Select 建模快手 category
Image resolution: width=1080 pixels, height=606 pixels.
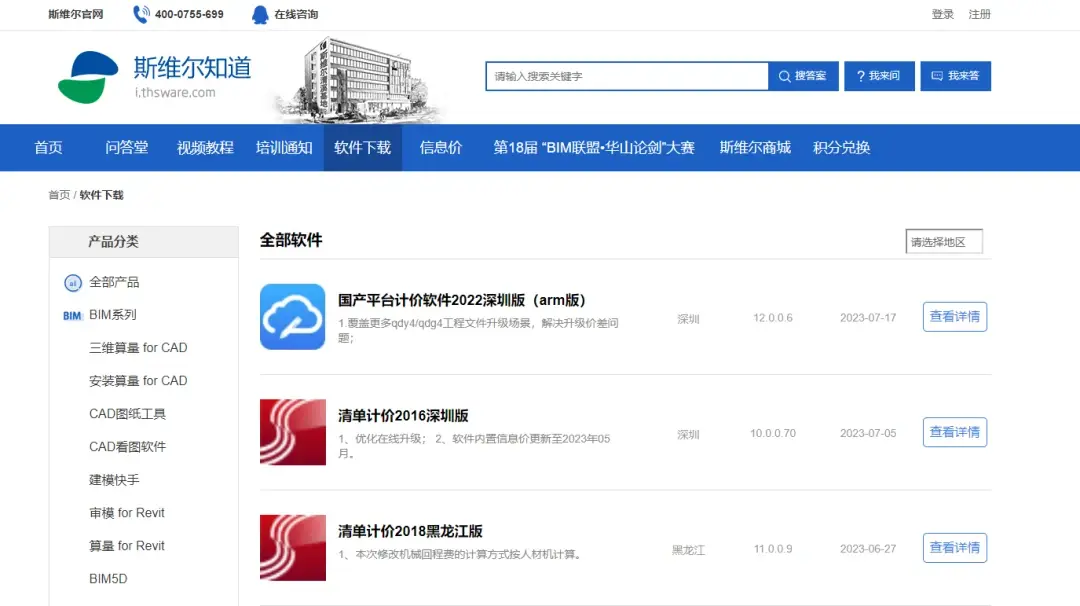pyautogui.click(x=114, y=480)
